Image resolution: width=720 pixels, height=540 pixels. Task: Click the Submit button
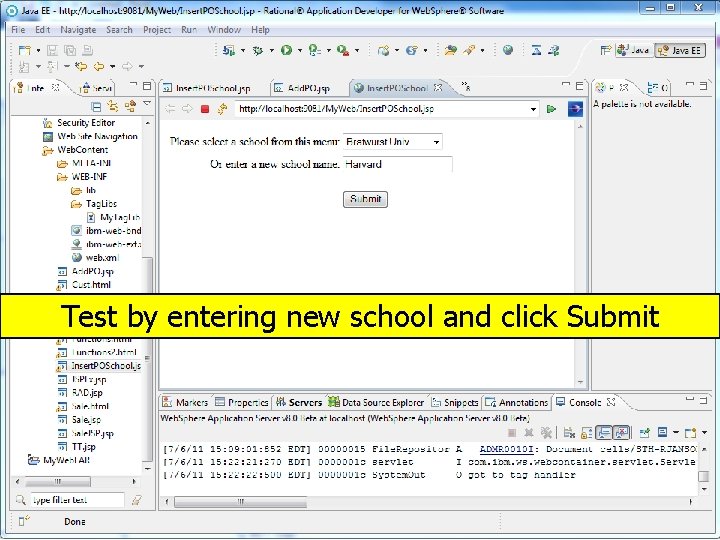click(365, 199)
